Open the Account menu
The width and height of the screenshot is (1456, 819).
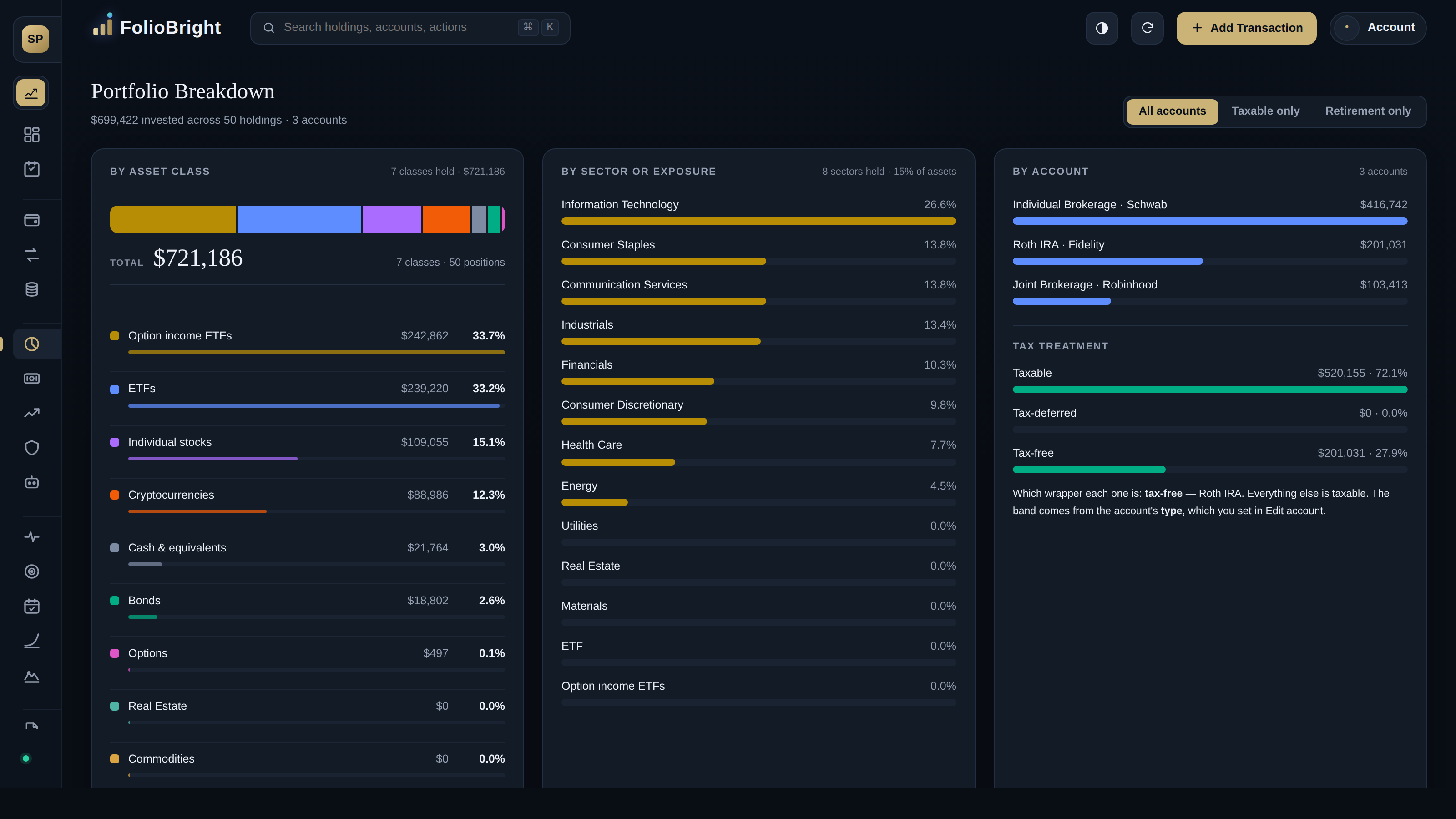[x=1377, y=28]
